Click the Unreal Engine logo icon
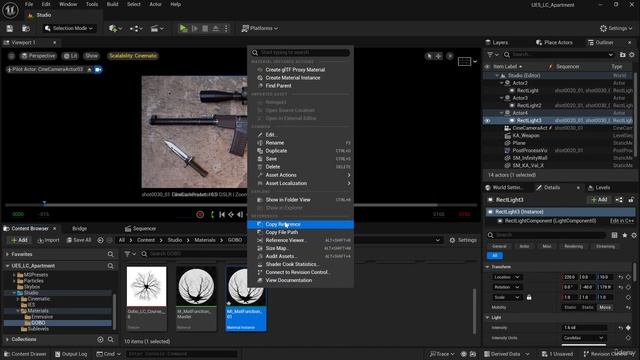Viewport: 640px width, 360px height. click(x=10, y=10)
